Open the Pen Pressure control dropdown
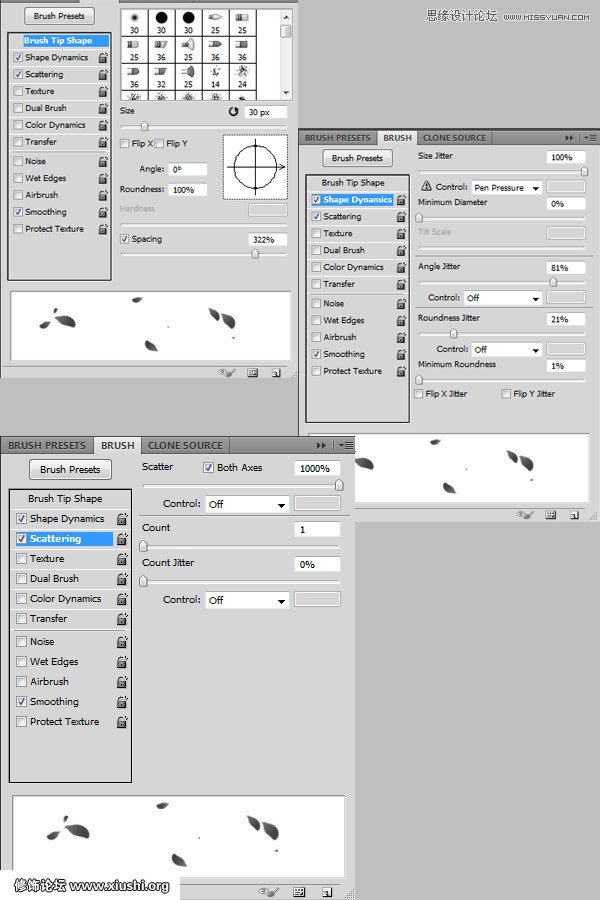The height and width of the screenshot is (900, 600). click(507, 188)
